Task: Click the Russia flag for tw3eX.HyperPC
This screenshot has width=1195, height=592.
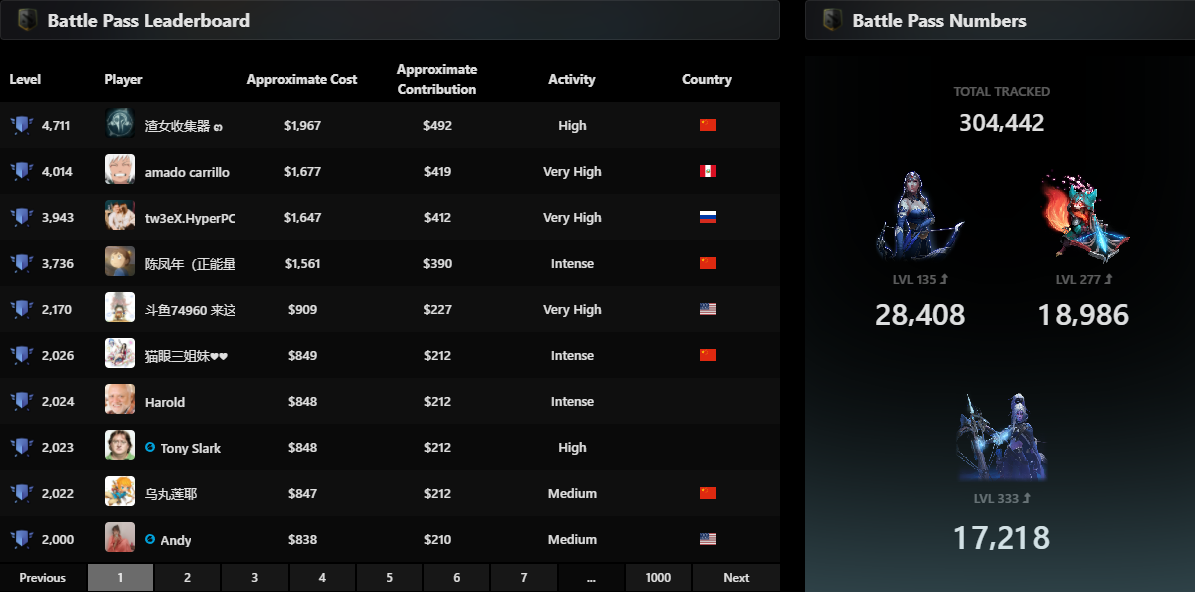Action: pos(708,218)
